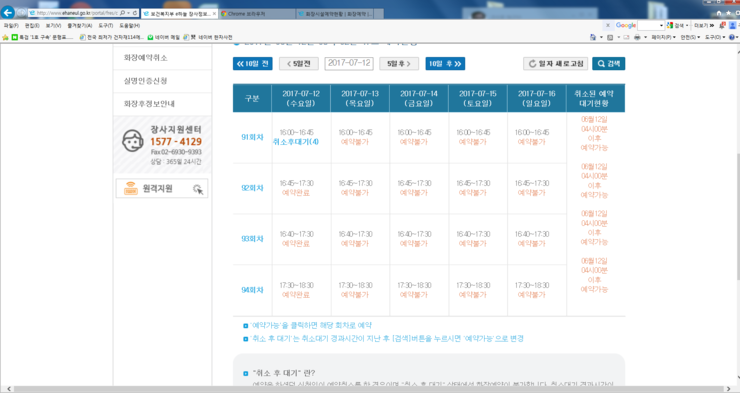Open the 네이버 한자사전 bookmark
The image size is (740, 393).
pos(208,37)
